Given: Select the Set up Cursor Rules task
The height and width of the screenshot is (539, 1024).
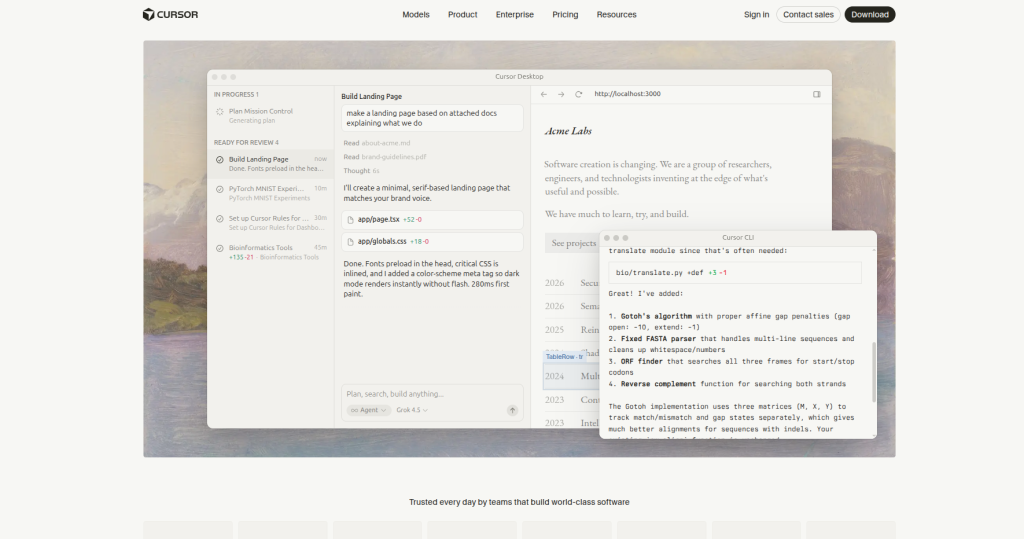Looking at the screenshot, I should click(x=270, y=223).
